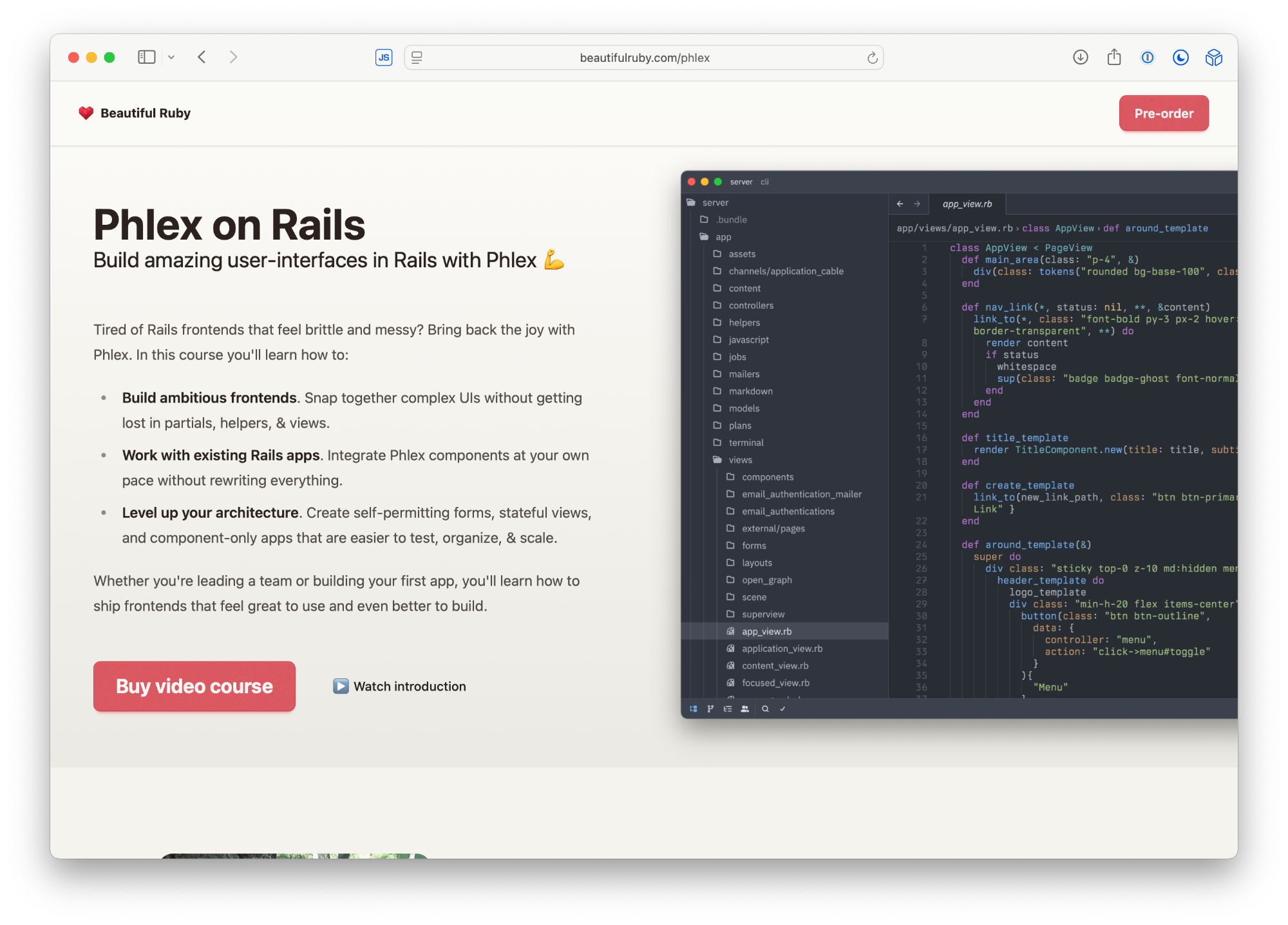The image size is (1288, 925).
Task: Expand the .bundle folder
Action: click(784, 220)
